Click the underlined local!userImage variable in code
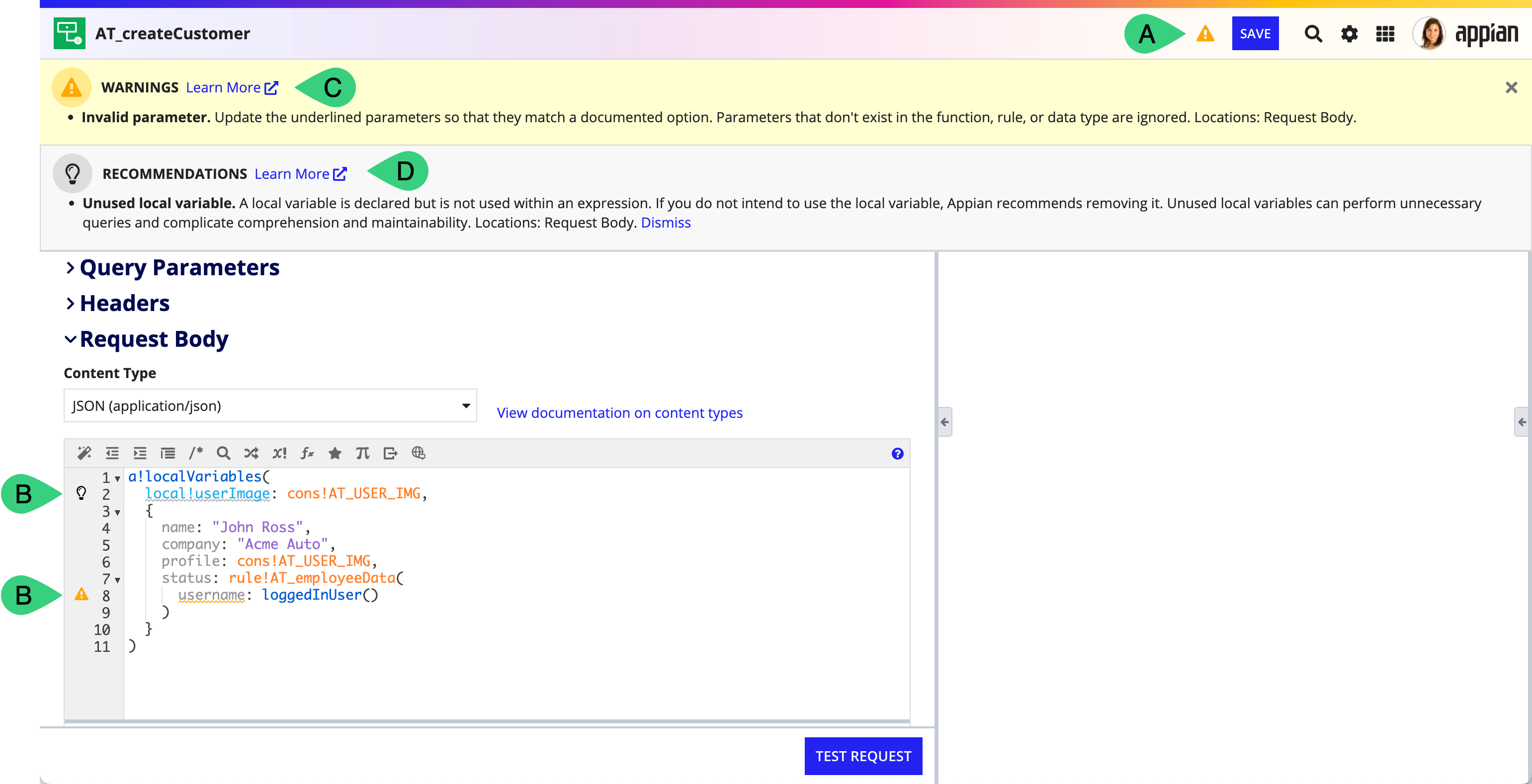 [208, 493]
